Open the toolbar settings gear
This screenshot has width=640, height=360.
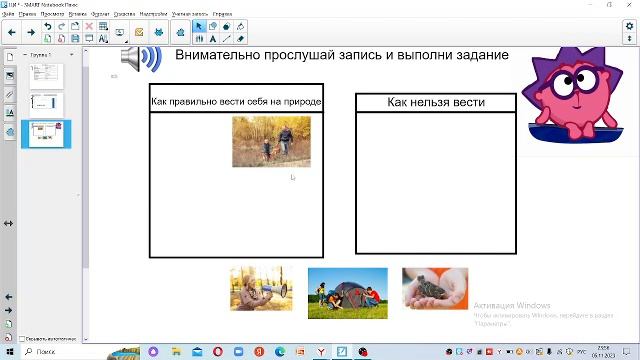[x=629, y=26]
